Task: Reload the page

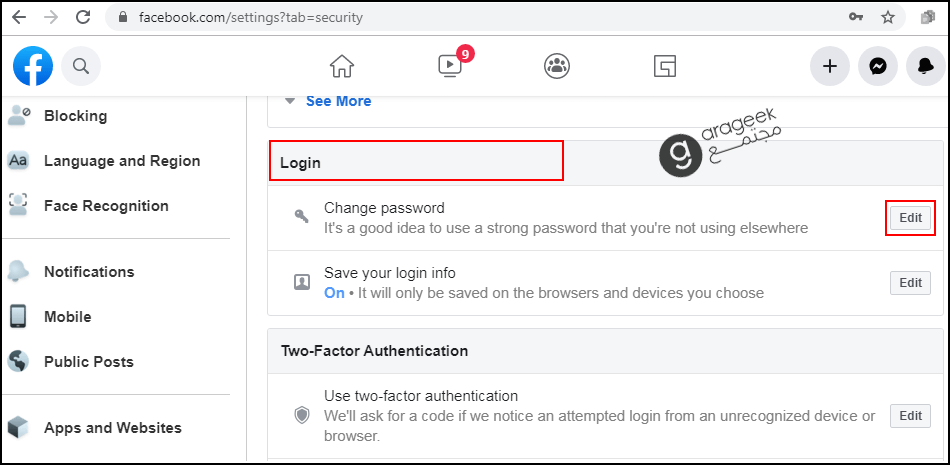Action: [x=82, y=17]
